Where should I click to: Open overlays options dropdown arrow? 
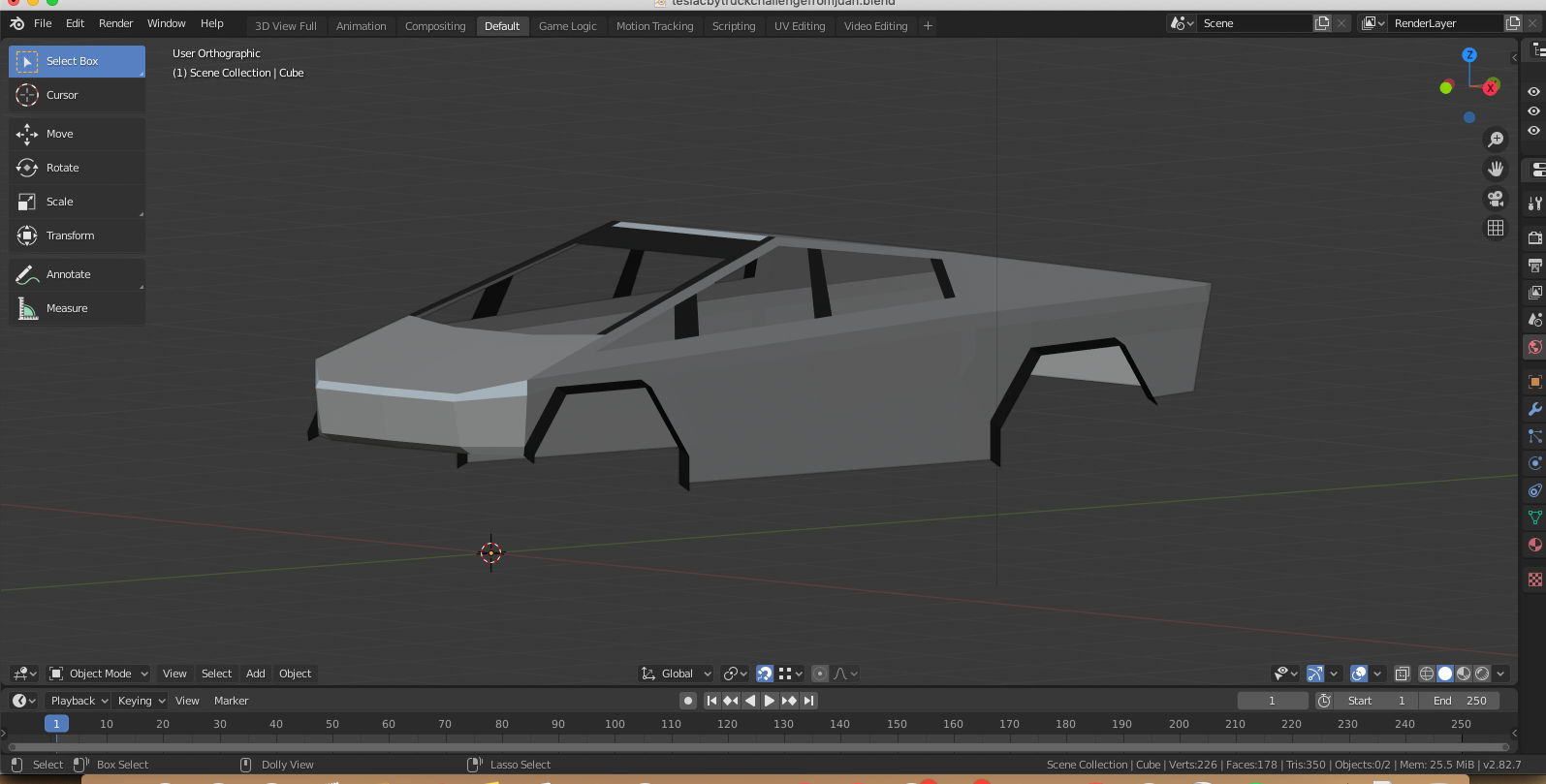[1377, 674]
